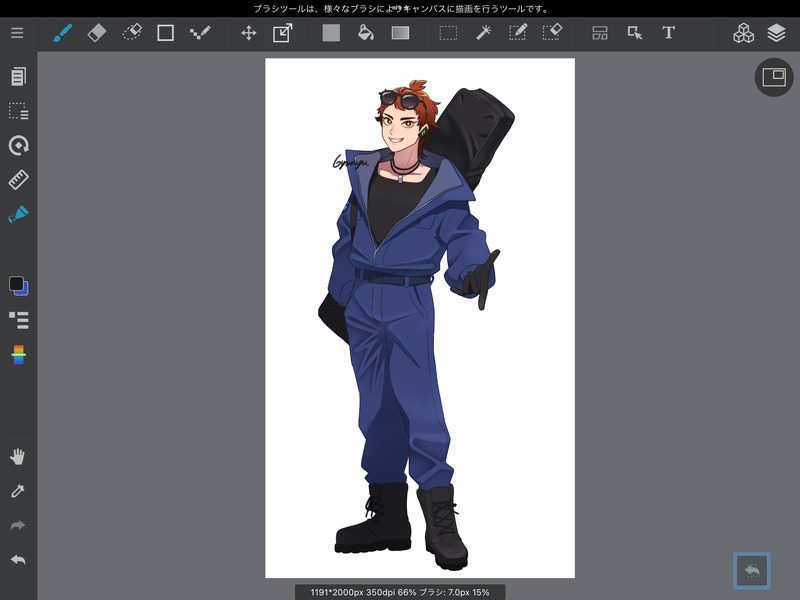Select the dot/pixel pen tool
800x600 pixels.
199,33
